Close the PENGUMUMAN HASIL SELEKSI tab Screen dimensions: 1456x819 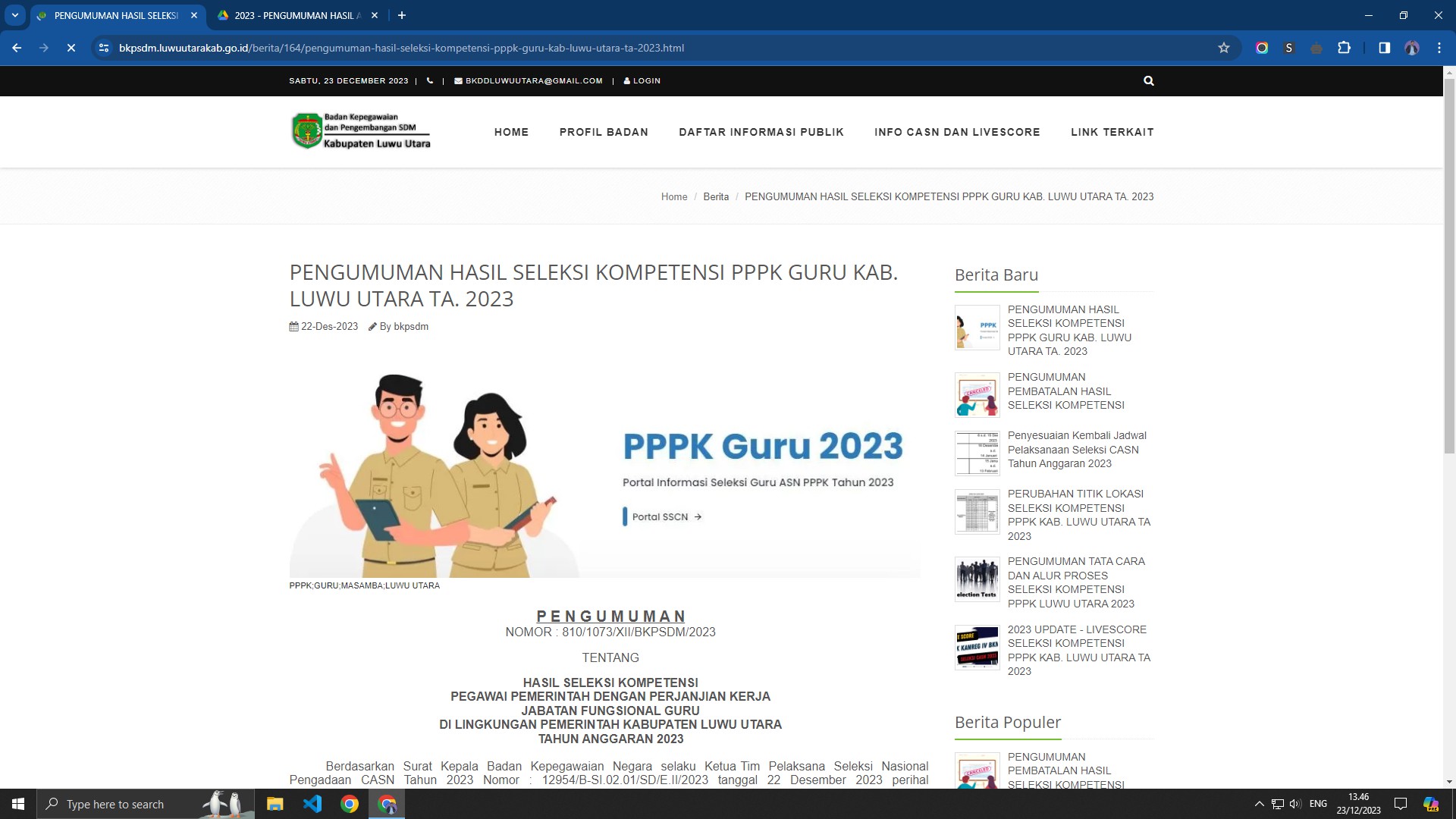pyautogui.click(x=194, y=15)
